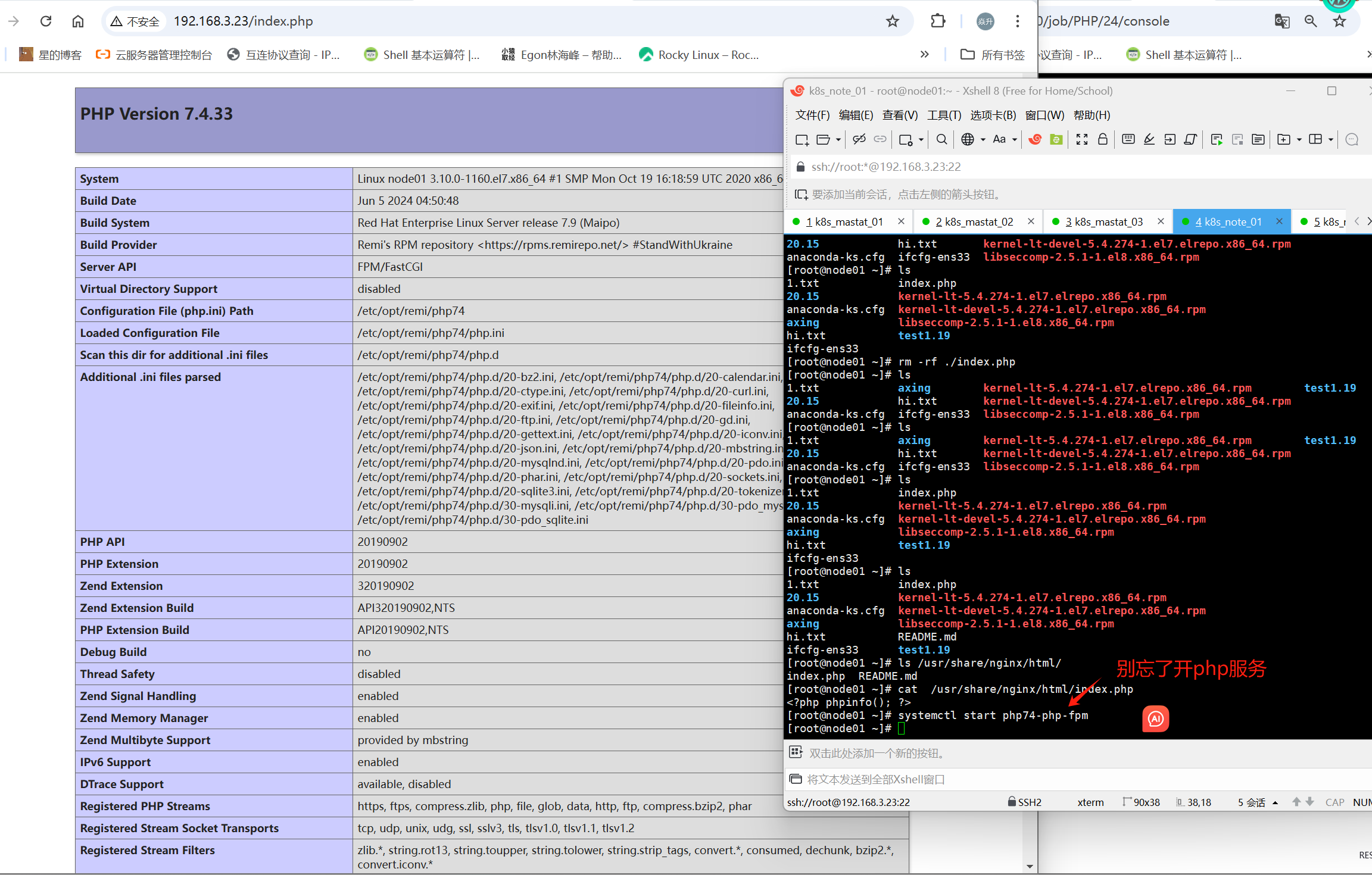This screenshot has height=875, width=1372.
Task: Click the disconnect session icon
Action: 859,139
